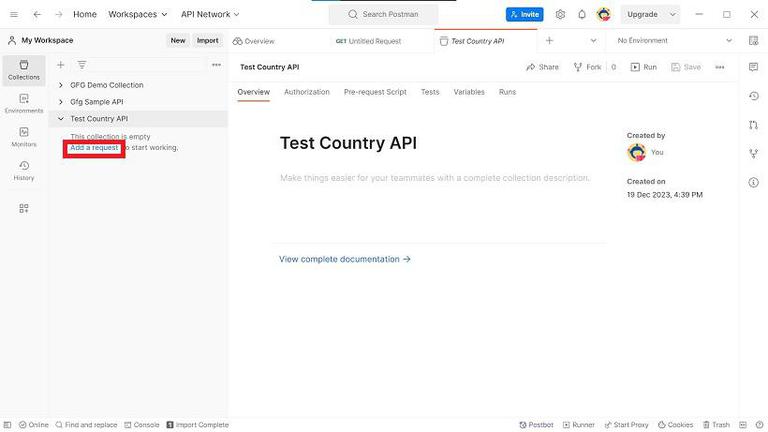
Task: Open the comments icon in right sidebar
Action: 754,67
